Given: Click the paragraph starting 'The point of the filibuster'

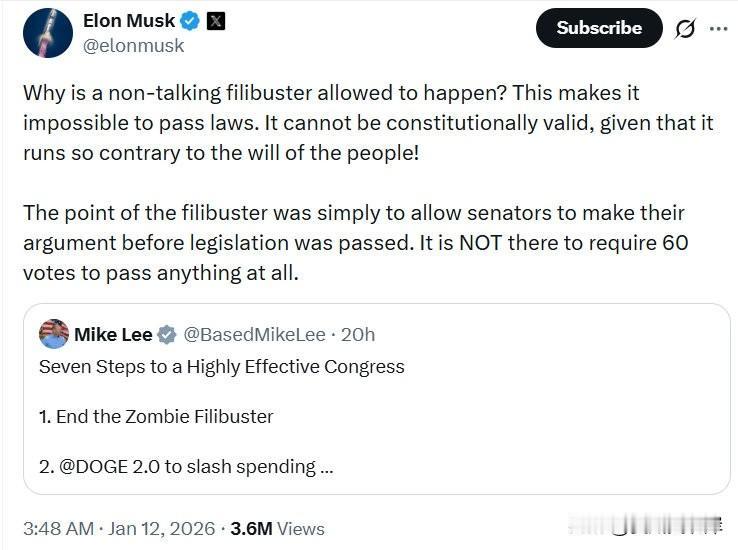Looking at the screenshot, I should click(355, 242).
